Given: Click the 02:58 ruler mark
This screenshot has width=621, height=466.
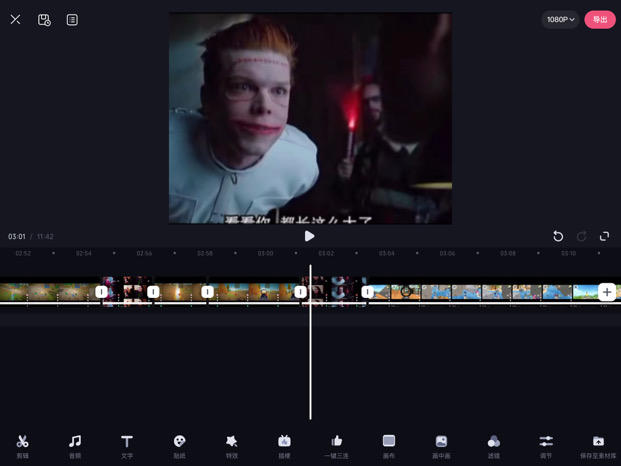Looking at the screenshot, I should [205, 253].
